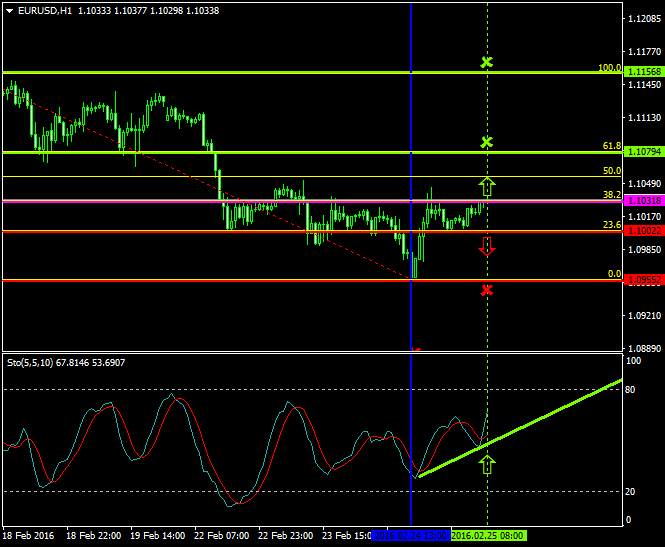Screen dimensions: 665x547
Task: Select the blue date label on time axis
Action: 410,536
